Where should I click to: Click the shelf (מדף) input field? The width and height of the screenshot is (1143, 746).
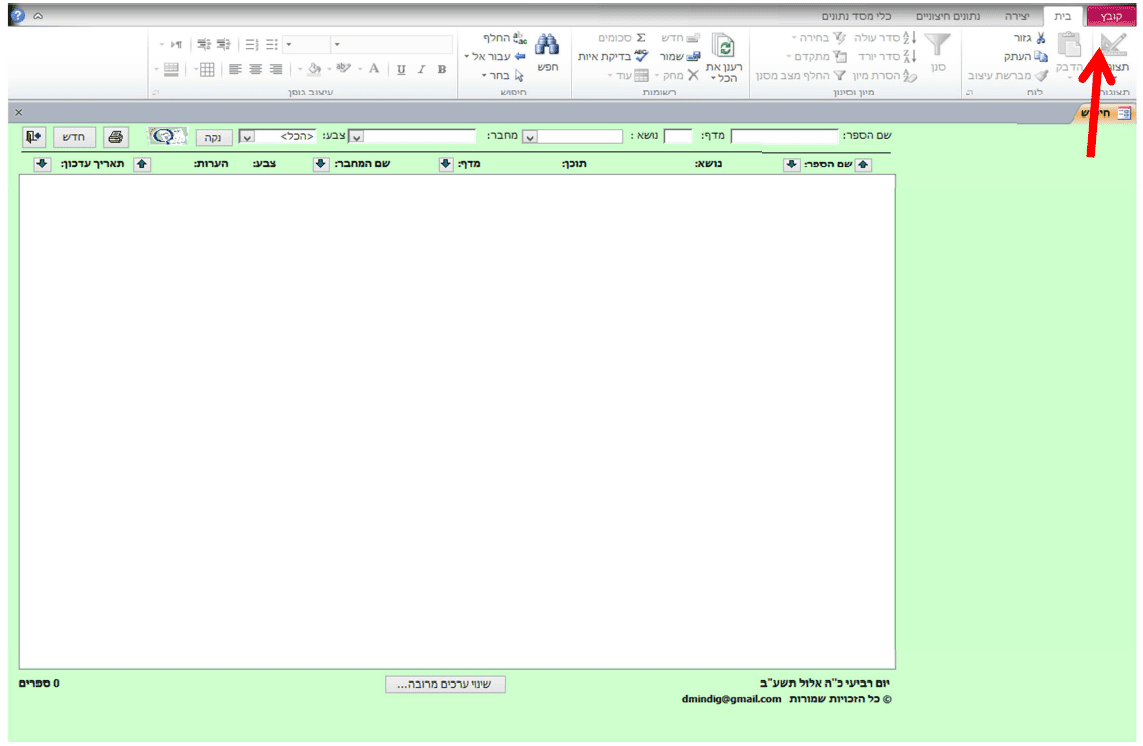(678, 136)
